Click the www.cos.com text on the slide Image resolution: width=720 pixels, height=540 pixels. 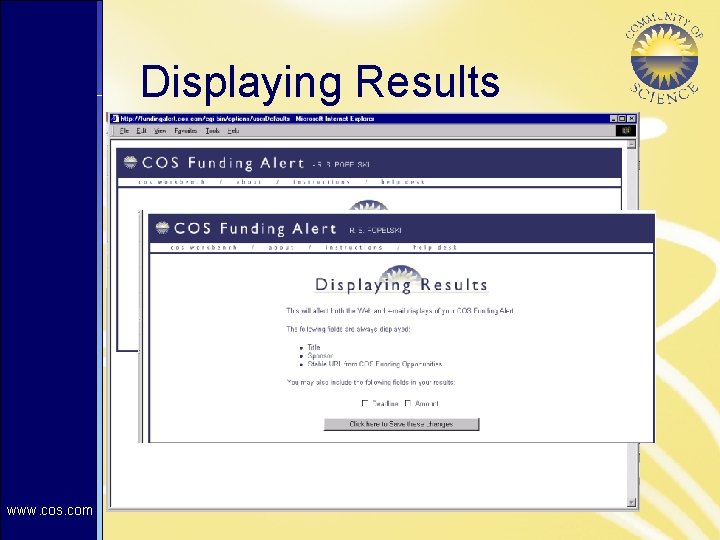50,511
